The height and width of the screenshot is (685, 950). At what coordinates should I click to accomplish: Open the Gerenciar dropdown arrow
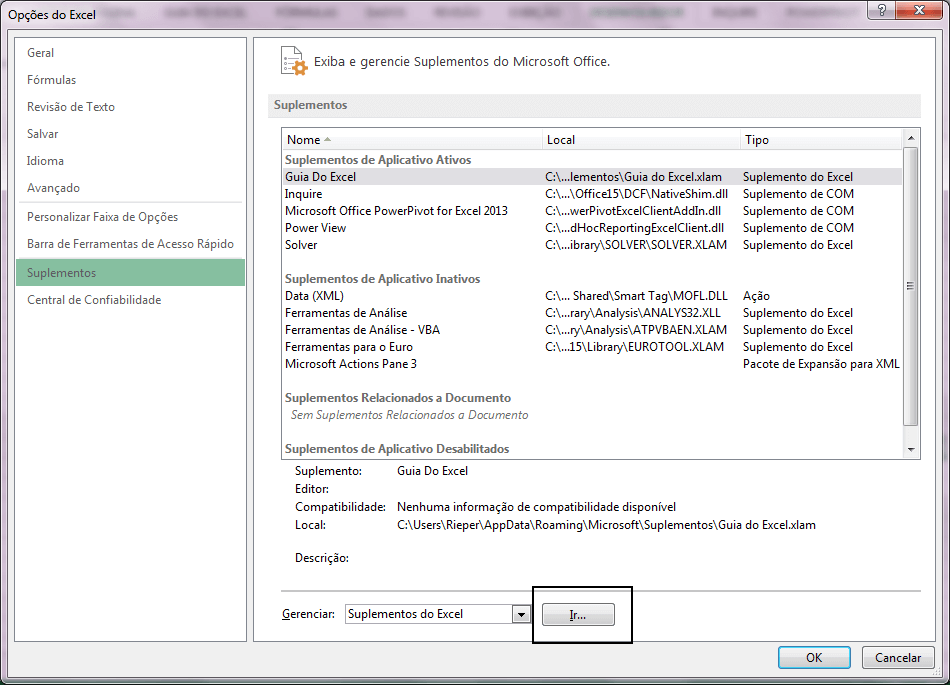(x=521, y=614)
